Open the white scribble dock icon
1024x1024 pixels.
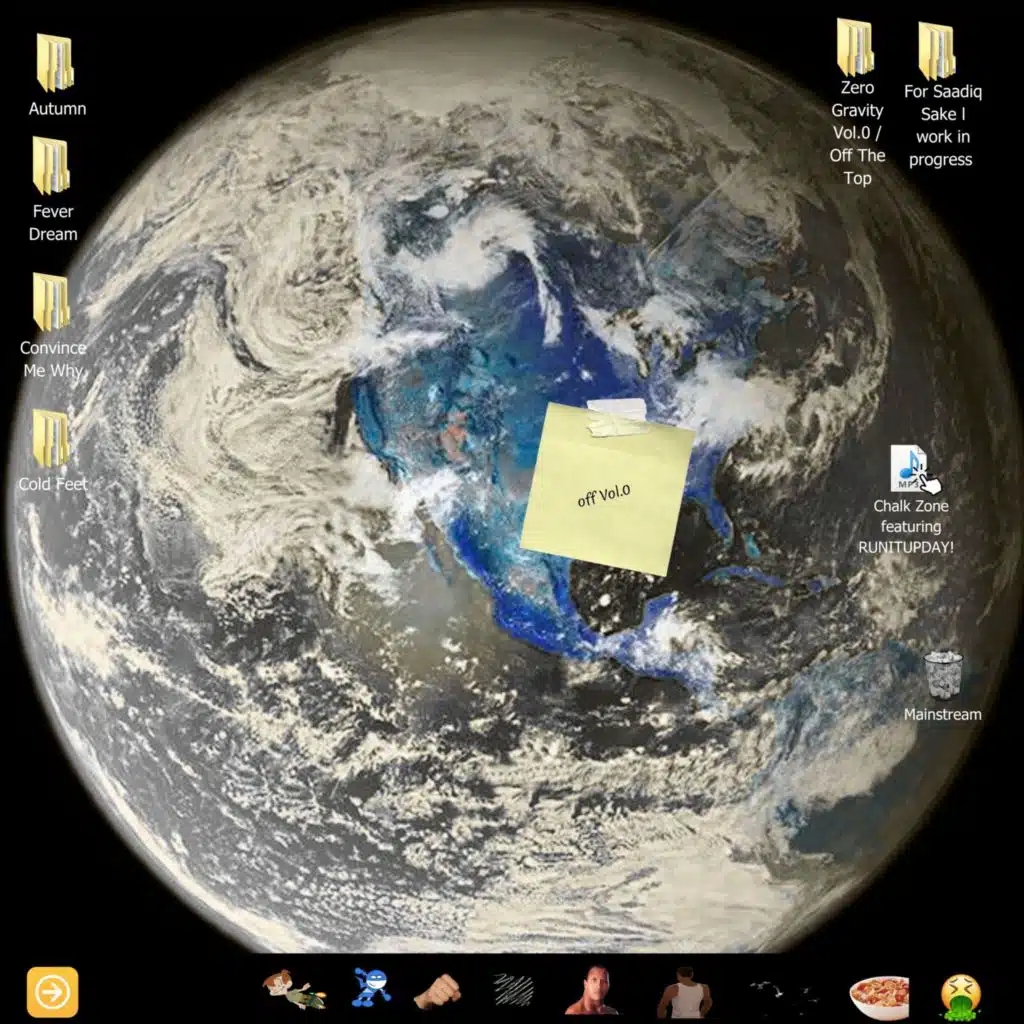(x=513, y=990)
